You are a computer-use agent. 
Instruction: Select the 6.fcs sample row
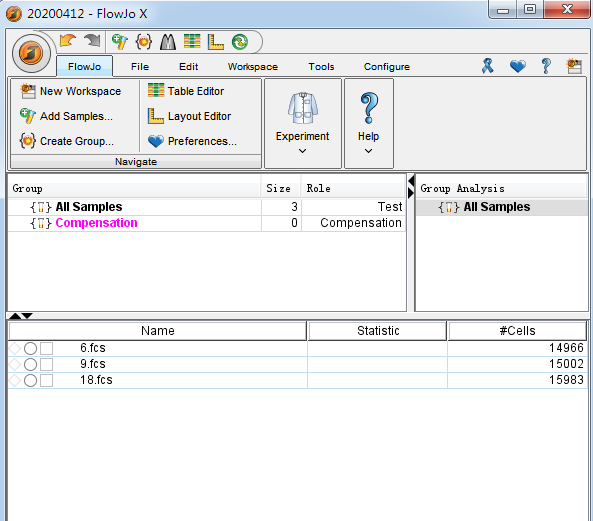[297, 348]
